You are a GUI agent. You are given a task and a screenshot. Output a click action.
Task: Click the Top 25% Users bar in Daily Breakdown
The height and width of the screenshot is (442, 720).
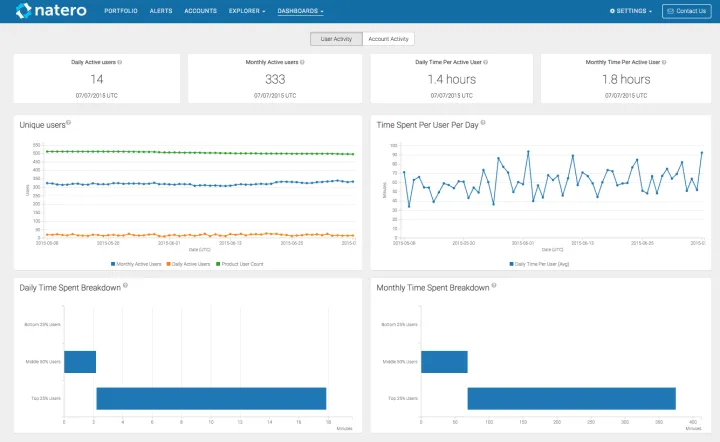click(211, 398)
